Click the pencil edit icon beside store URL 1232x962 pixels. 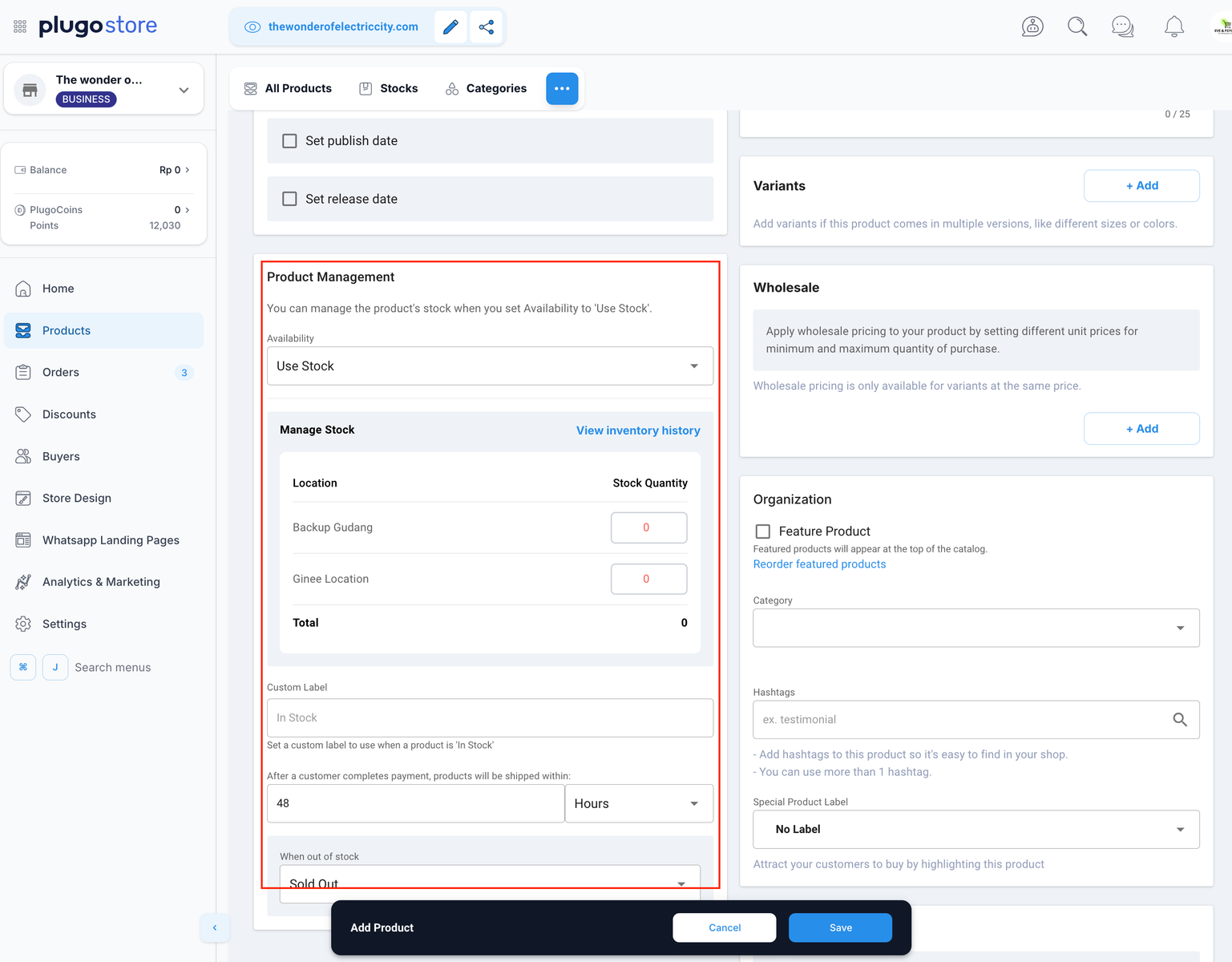[450, 27]
